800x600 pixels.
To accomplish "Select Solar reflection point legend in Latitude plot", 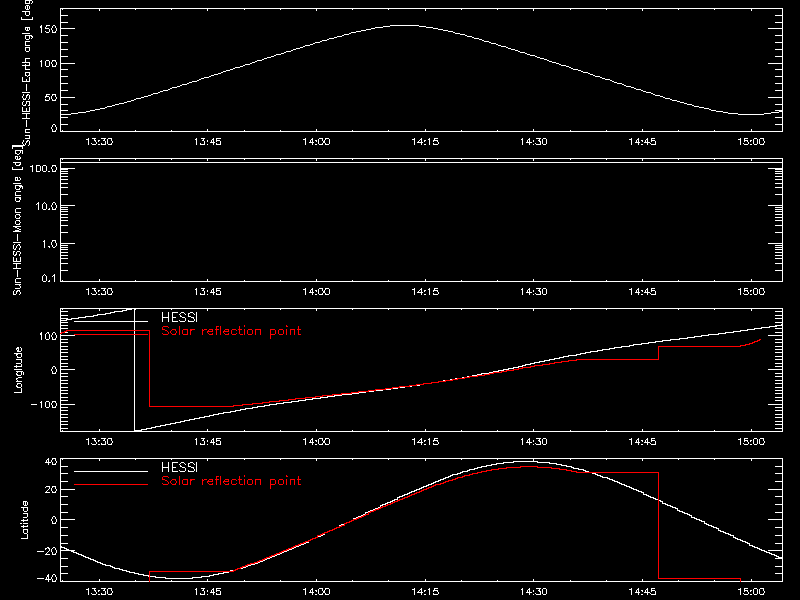I will [x=231, y=481].
